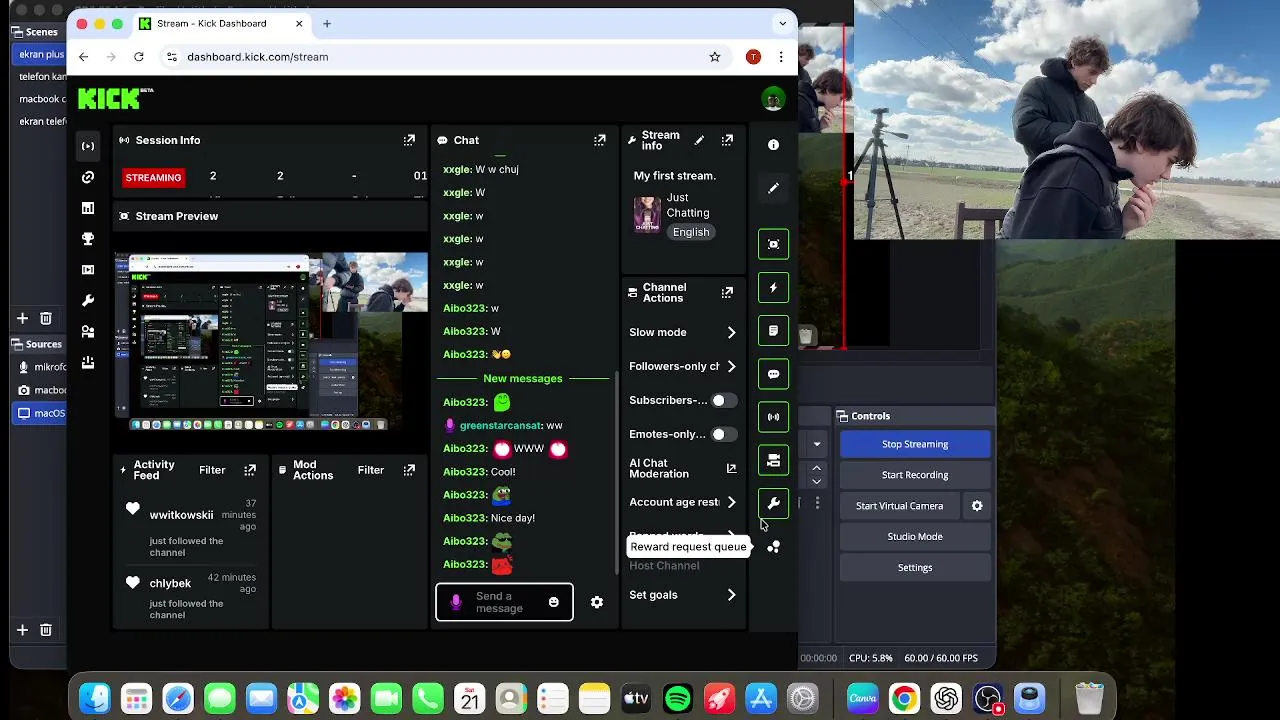Open the wrench settings icon in Kick left sidebar
This screenshot has width=1280, height=720.
(x=88, y=301)
